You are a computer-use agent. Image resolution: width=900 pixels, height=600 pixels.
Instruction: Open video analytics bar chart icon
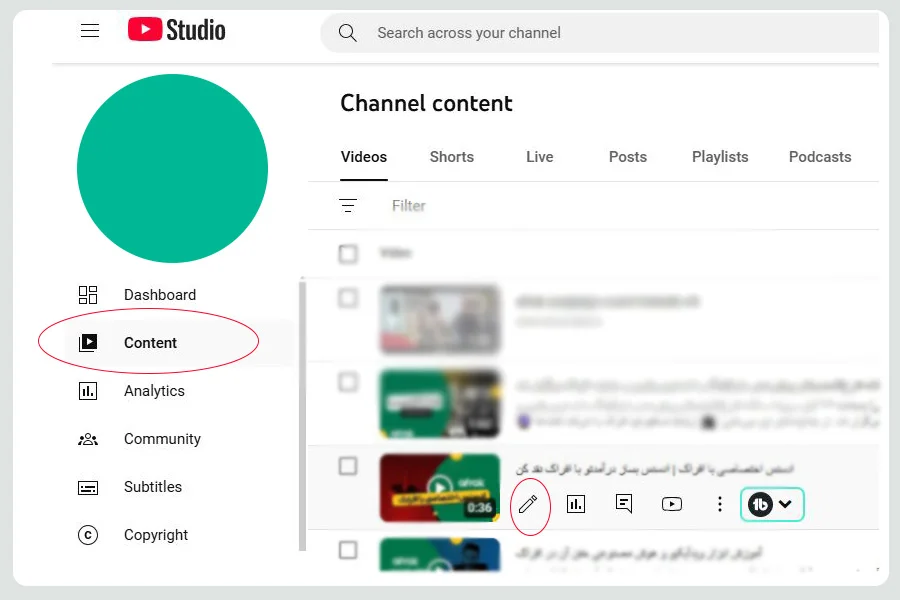click(576, 504)
